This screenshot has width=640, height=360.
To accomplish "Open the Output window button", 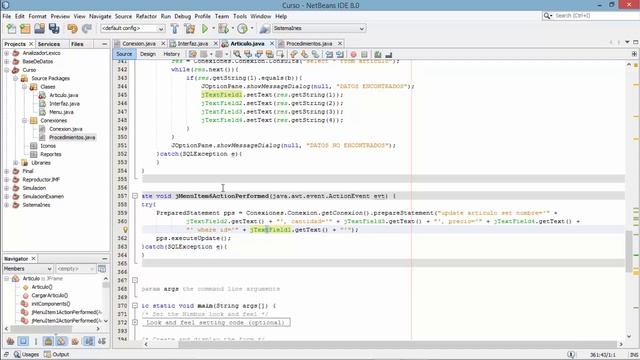I will (57, 354).
